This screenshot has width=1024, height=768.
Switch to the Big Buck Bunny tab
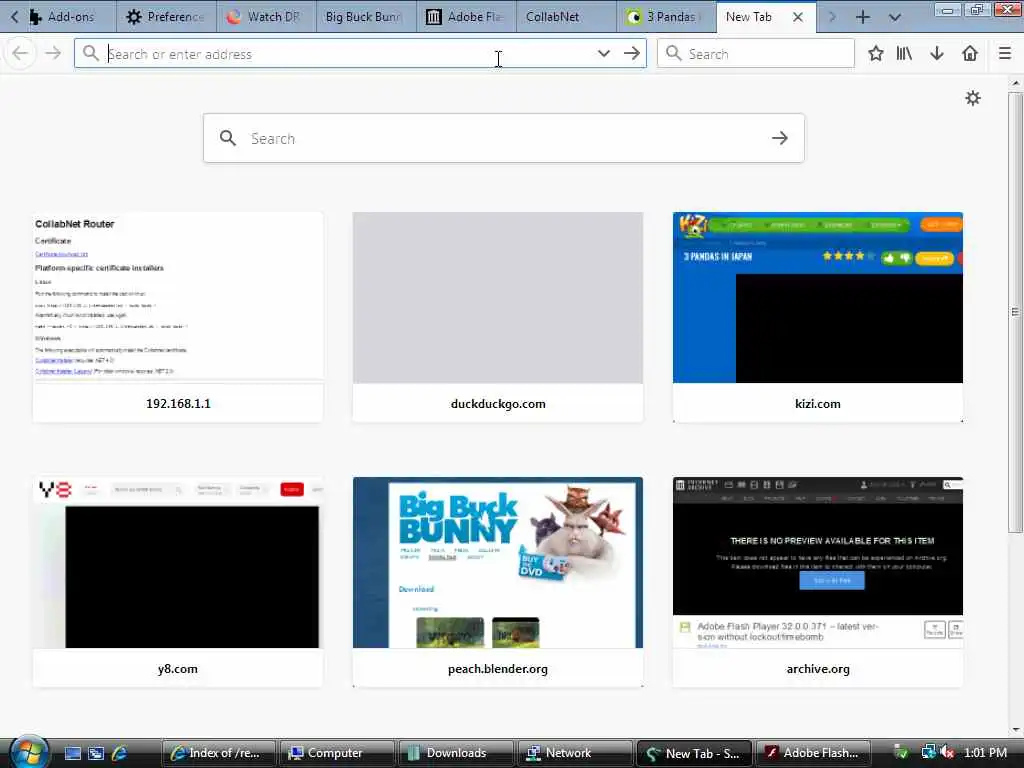(366, 17)
